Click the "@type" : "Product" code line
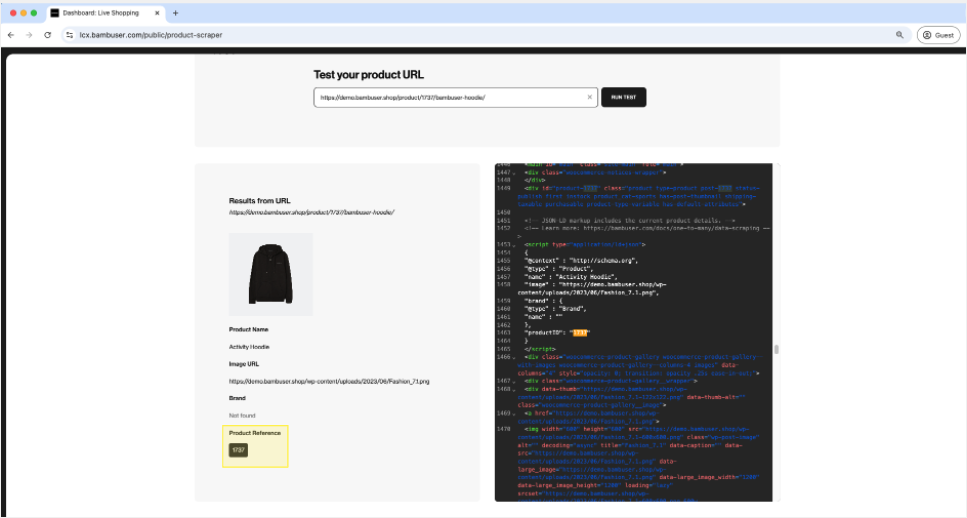 pos(559,269)
